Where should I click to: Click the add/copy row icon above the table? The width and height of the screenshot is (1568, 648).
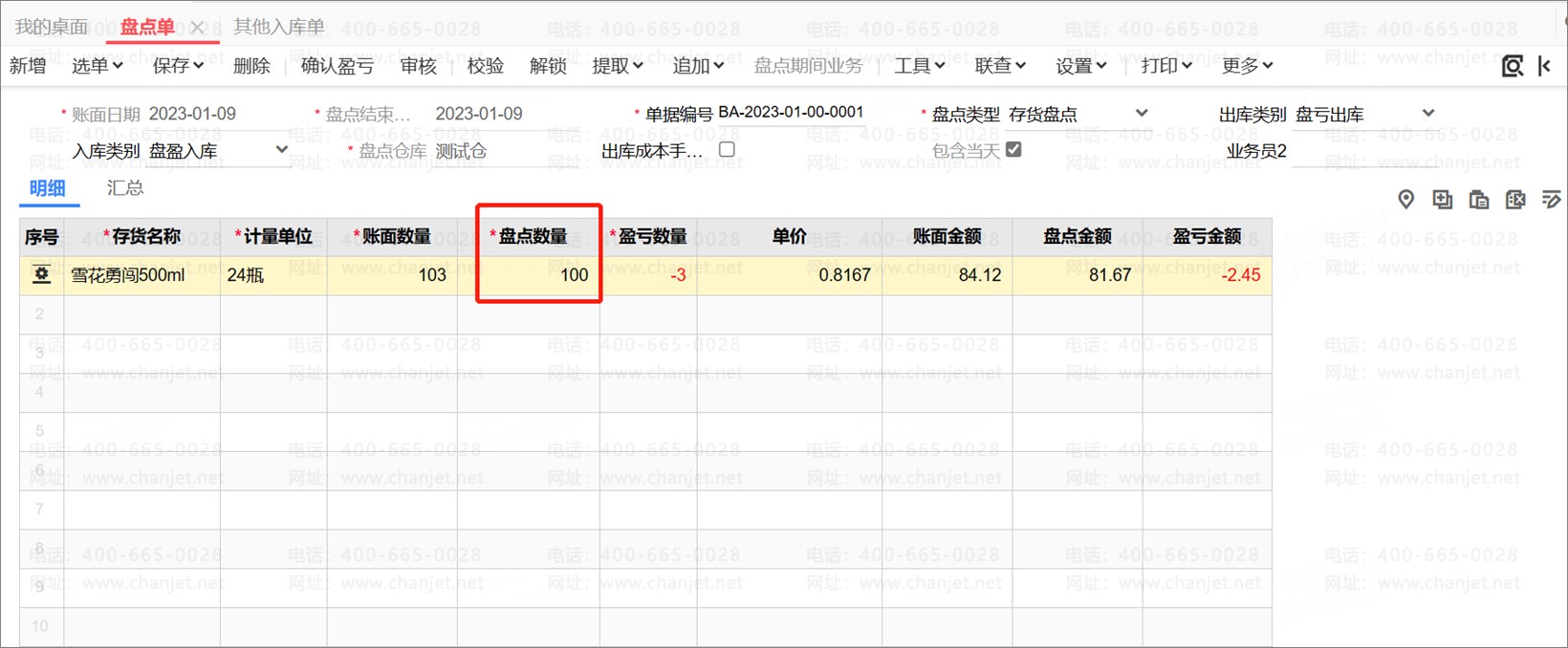pos(1442,199)
